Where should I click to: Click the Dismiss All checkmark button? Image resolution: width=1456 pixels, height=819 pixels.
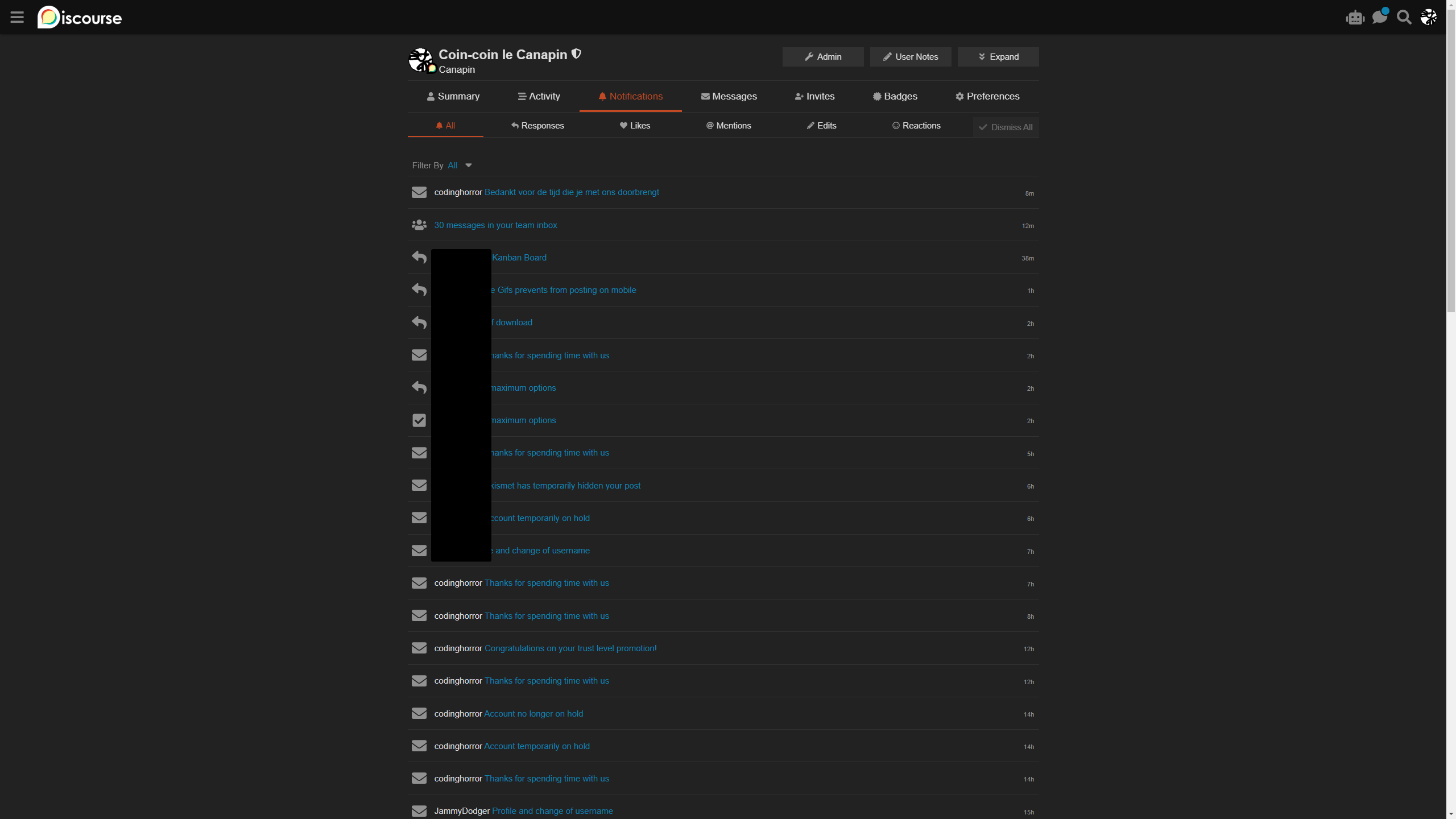[1006, 127]
